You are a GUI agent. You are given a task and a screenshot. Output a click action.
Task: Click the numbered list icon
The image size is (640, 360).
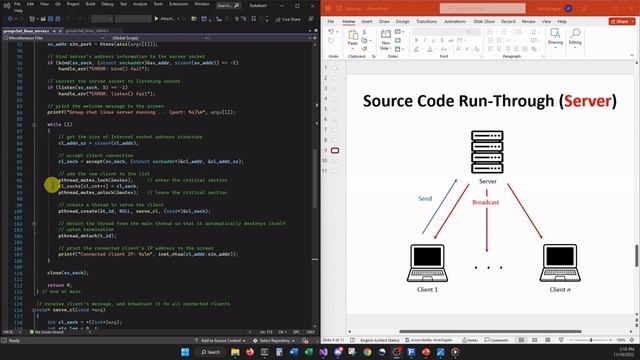click(505, 32)
